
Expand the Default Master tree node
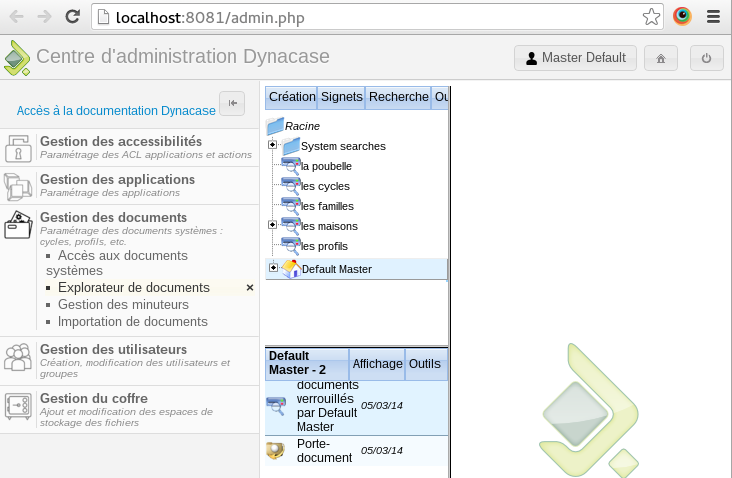click(x=273, y=267)
